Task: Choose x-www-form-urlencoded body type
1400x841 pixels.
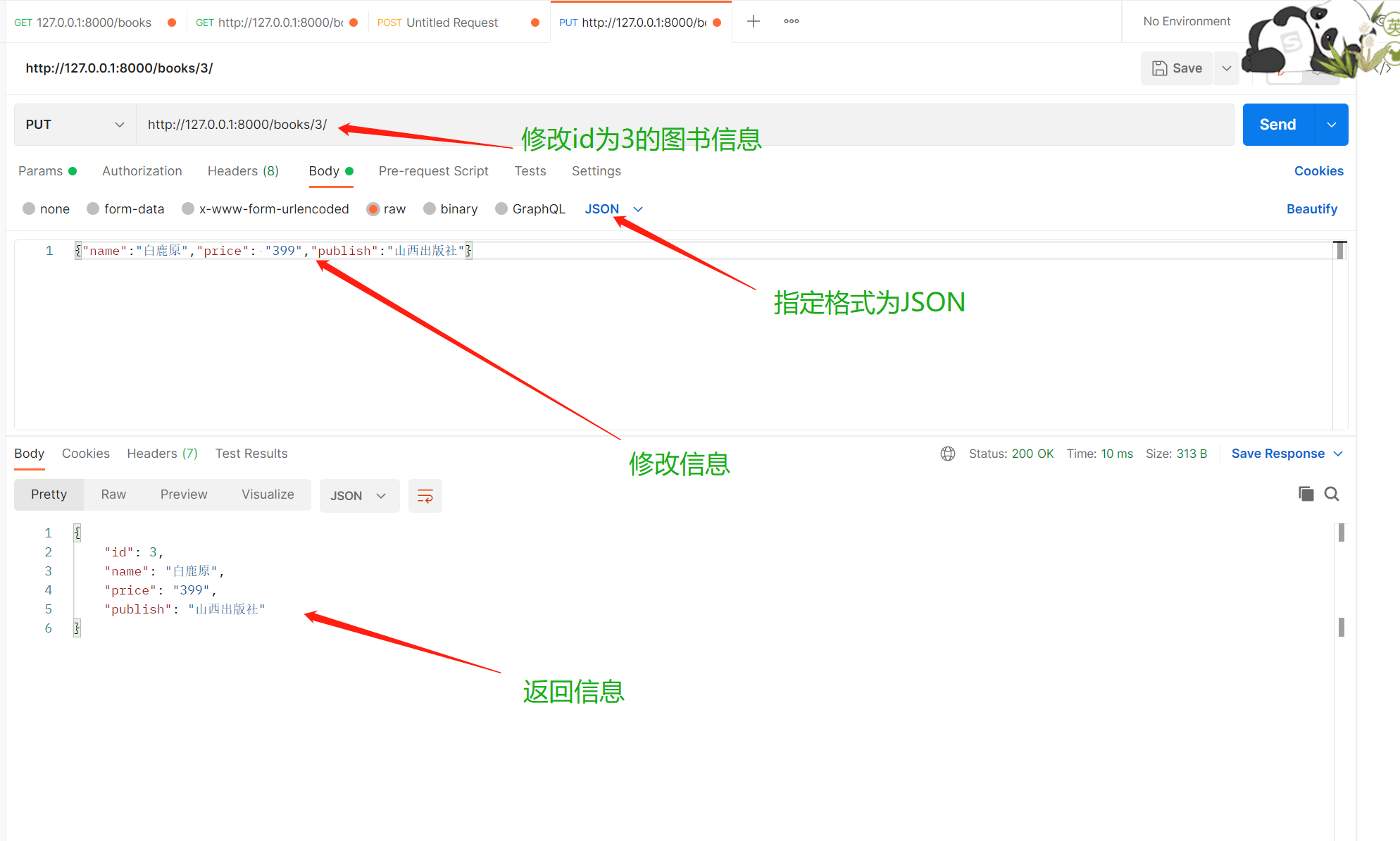Action: pyautogui.click(x=188, y=209)
